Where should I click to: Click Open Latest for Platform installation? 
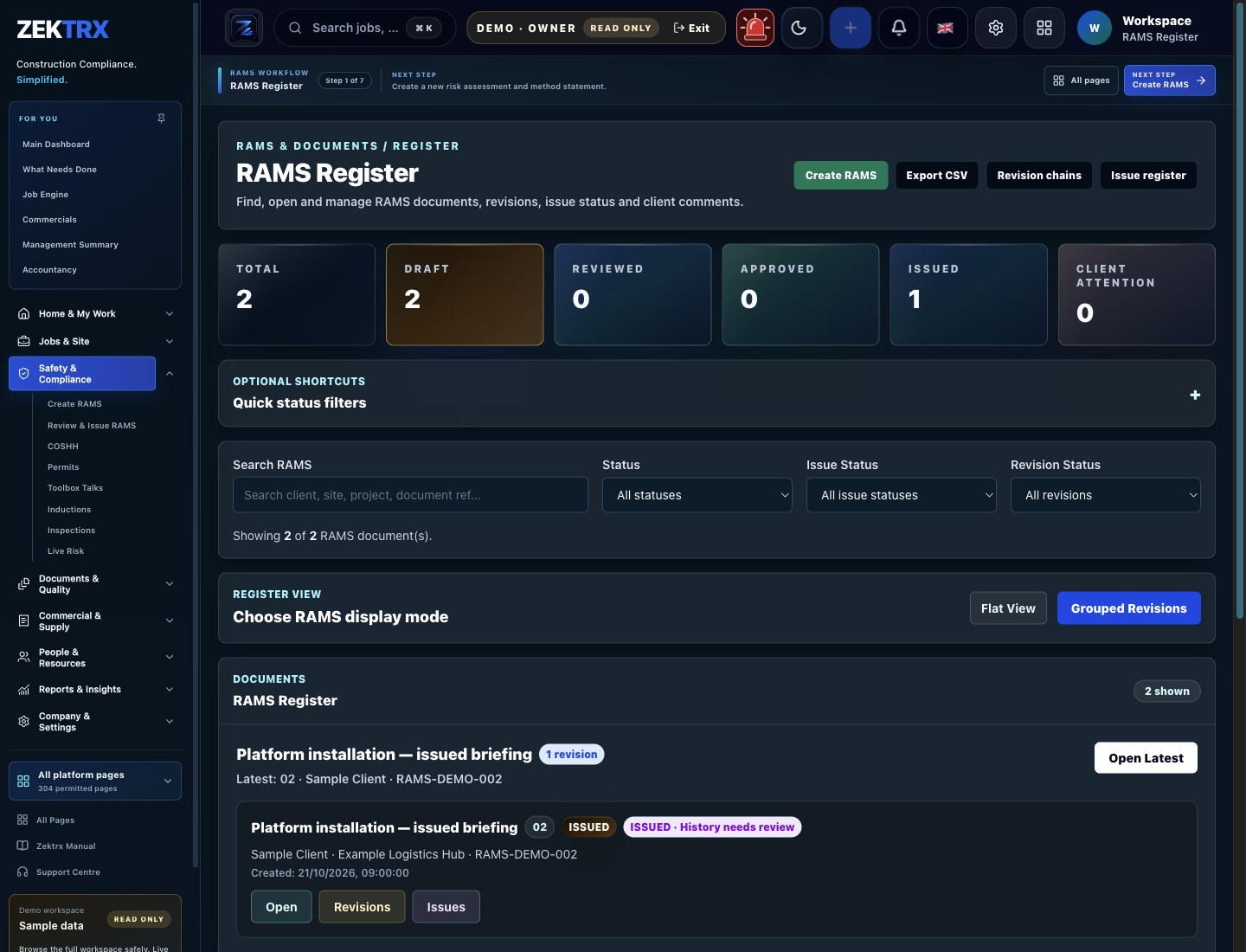pyautogui.click(x=1146, y=758)
